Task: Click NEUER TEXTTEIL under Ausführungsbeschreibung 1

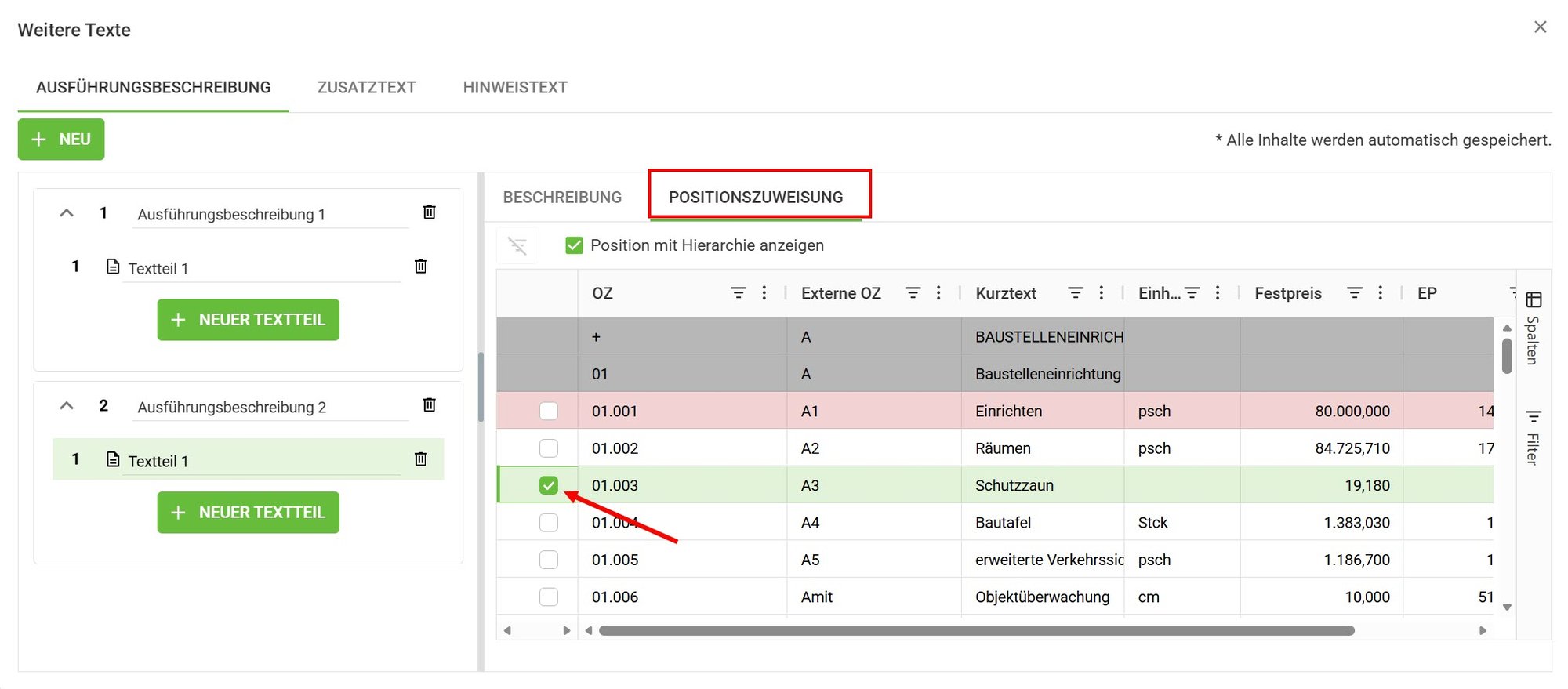Action: click(248, 320)
